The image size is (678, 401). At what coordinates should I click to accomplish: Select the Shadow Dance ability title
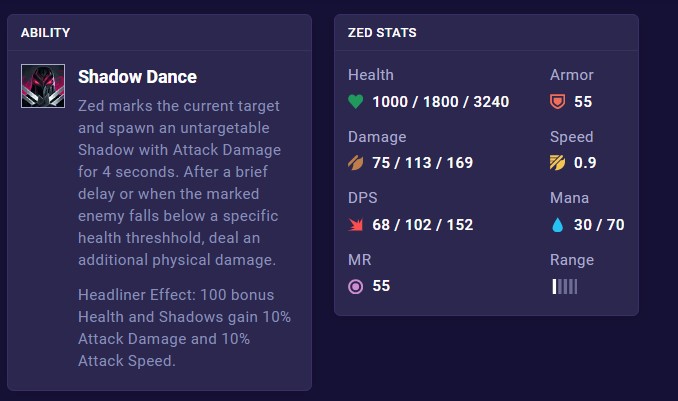point(138,77)
